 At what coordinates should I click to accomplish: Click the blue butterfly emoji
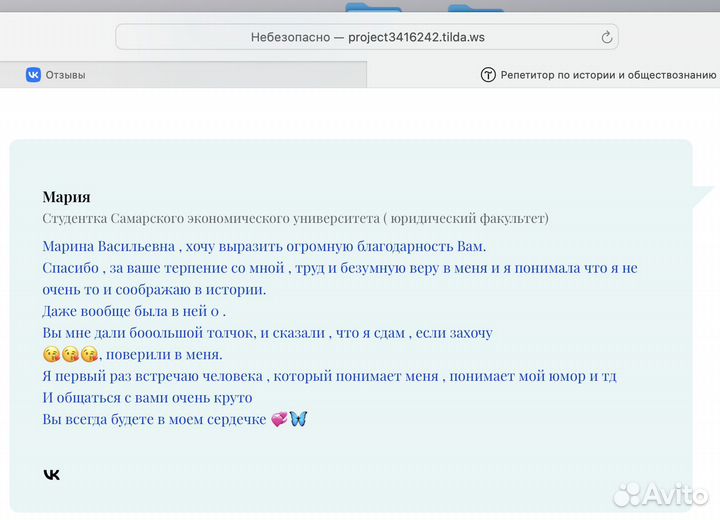pos(298,418)
